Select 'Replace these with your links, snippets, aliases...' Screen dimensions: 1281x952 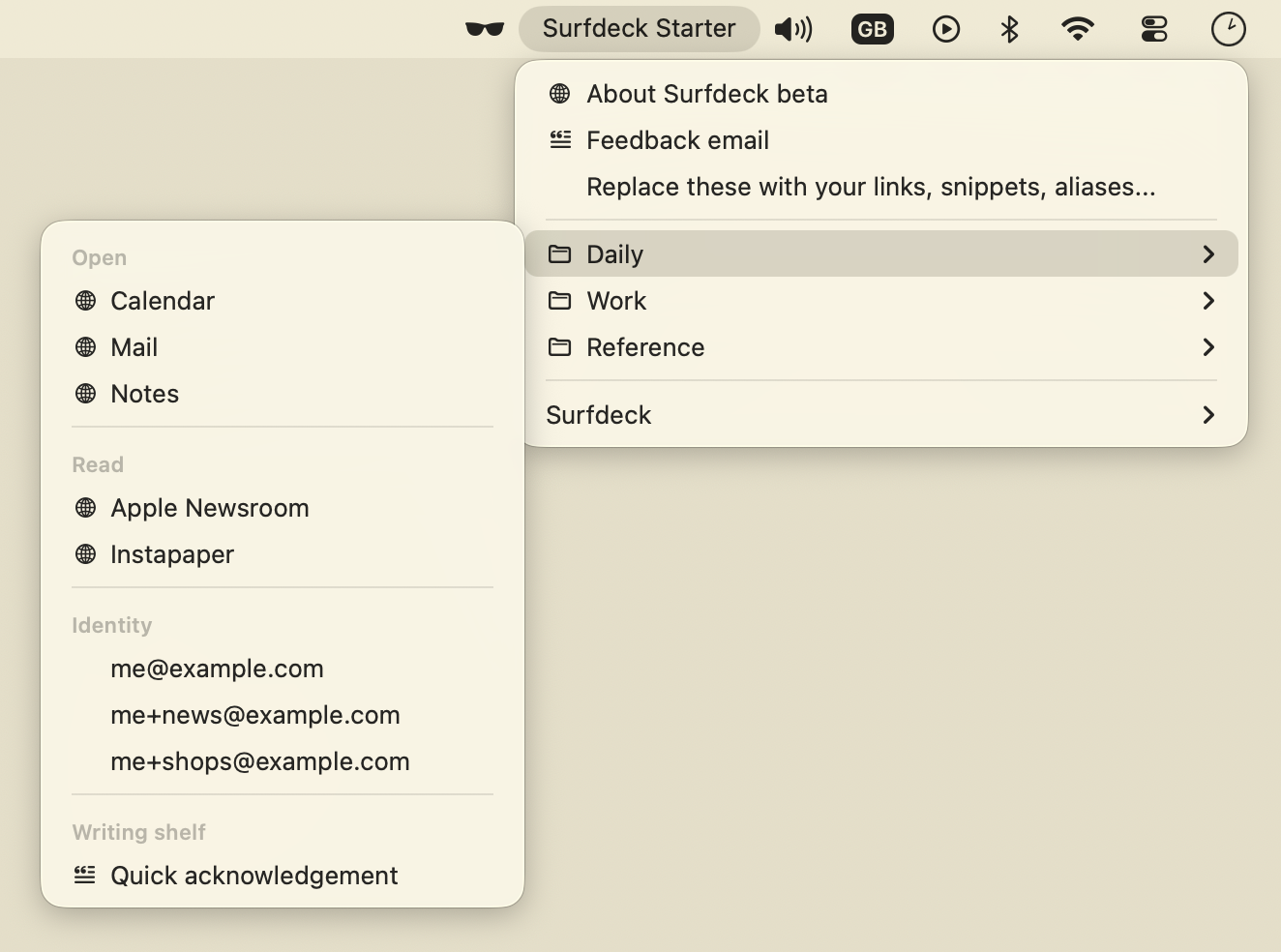click(881, 187)
